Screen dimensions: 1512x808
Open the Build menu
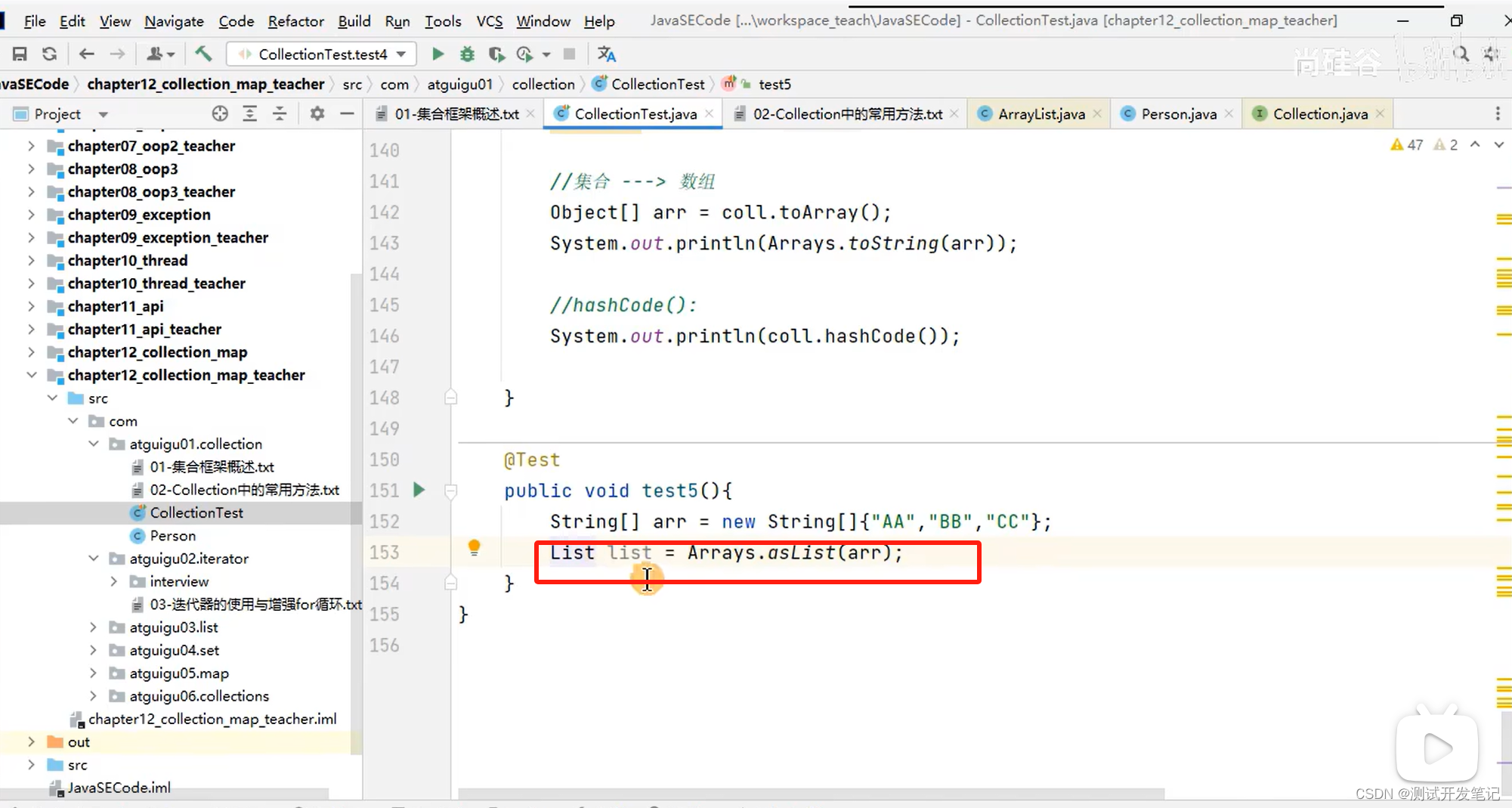click(x=354, y=21)
